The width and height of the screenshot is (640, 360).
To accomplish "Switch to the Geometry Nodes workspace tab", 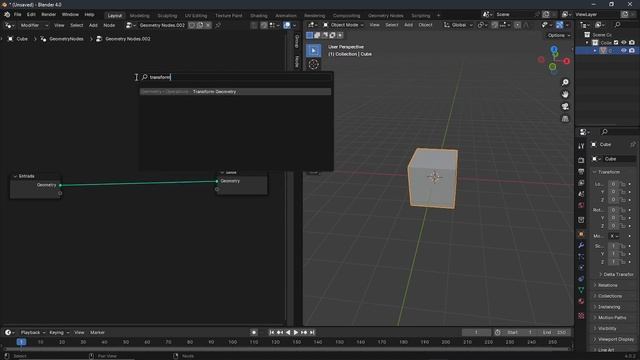I will [386, 16].
